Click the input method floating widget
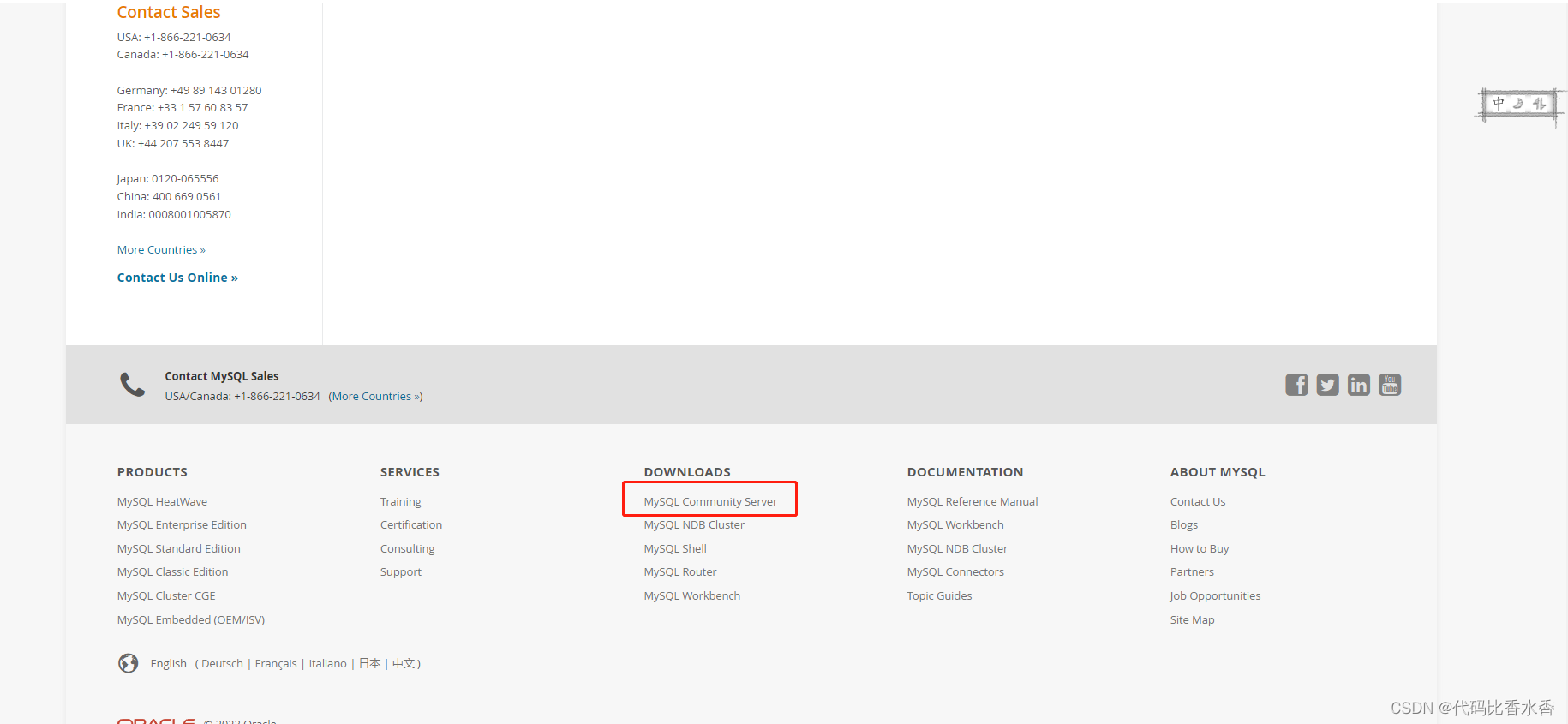 [x=1519, y=105]
